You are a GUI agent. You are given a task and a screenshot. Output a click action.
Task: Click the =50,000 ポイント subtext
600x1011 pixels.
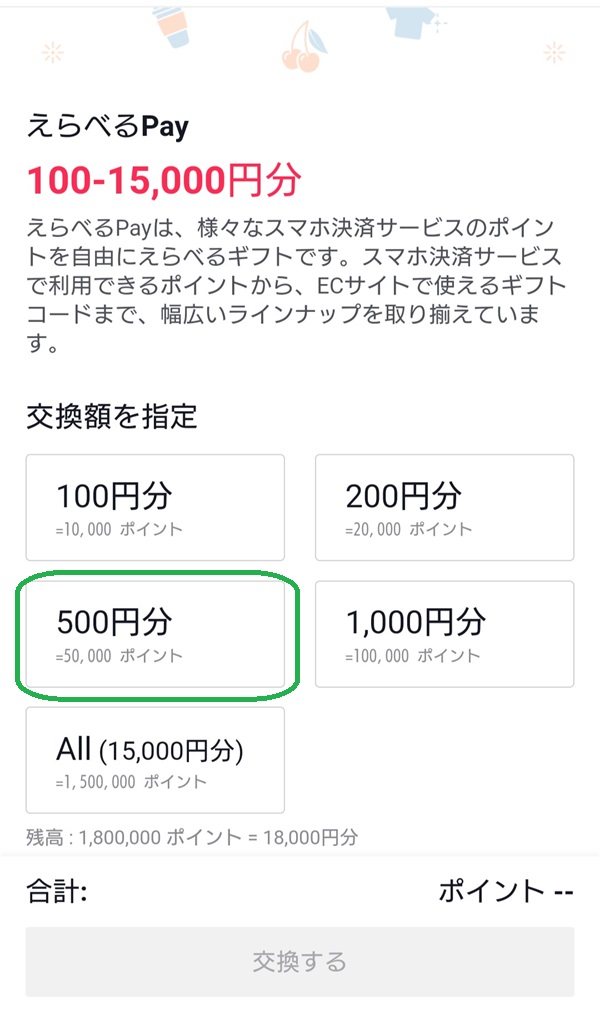coord(119,656)
